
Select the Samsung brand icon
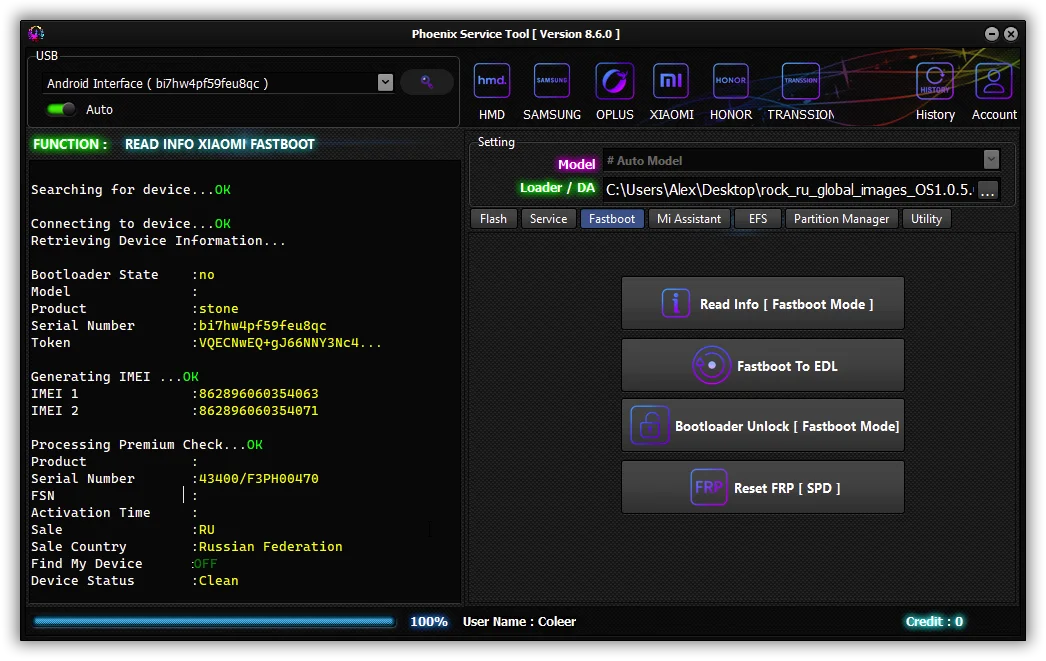pos(552,82)
